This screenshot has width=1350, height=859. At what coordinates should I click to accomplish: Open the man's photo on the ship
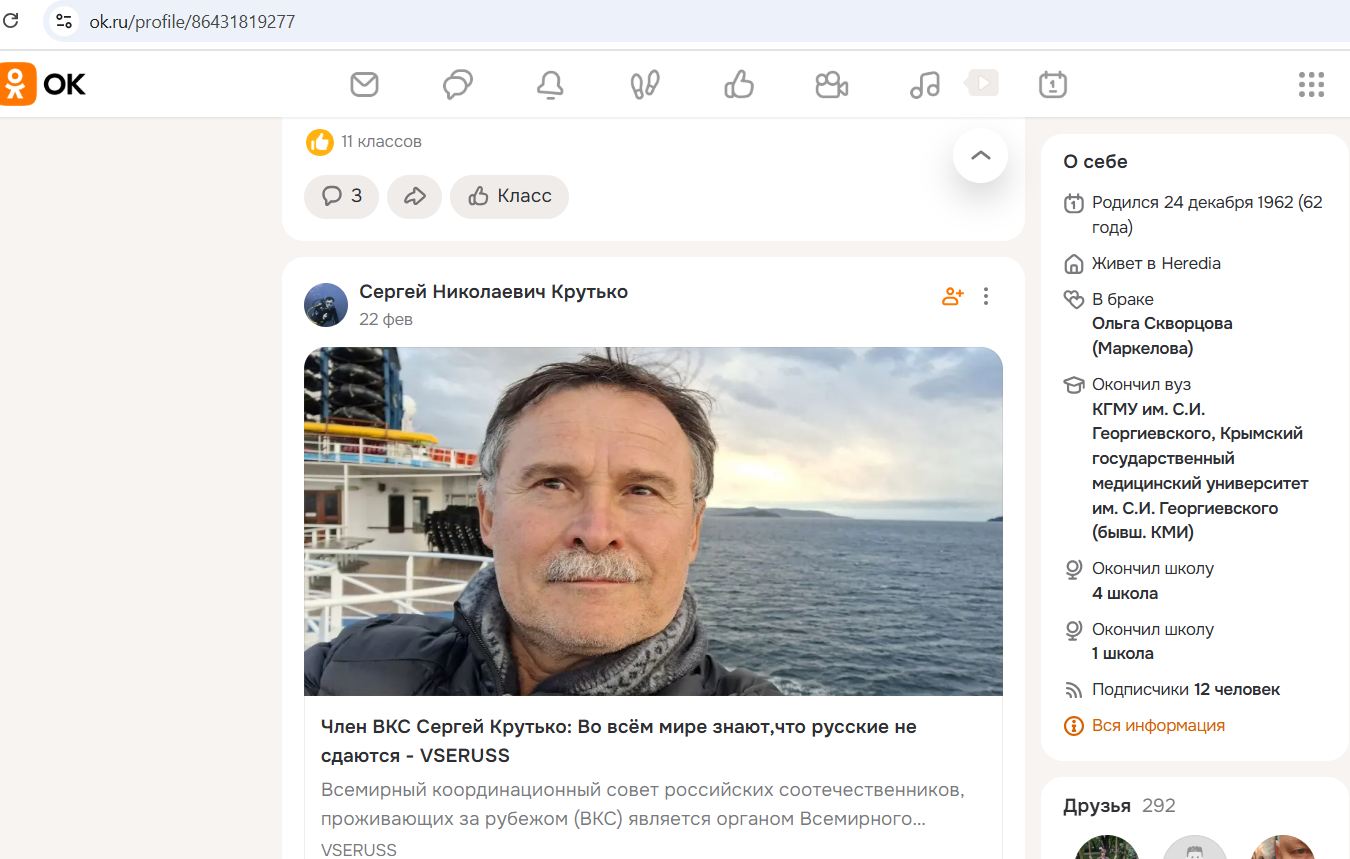653,521
